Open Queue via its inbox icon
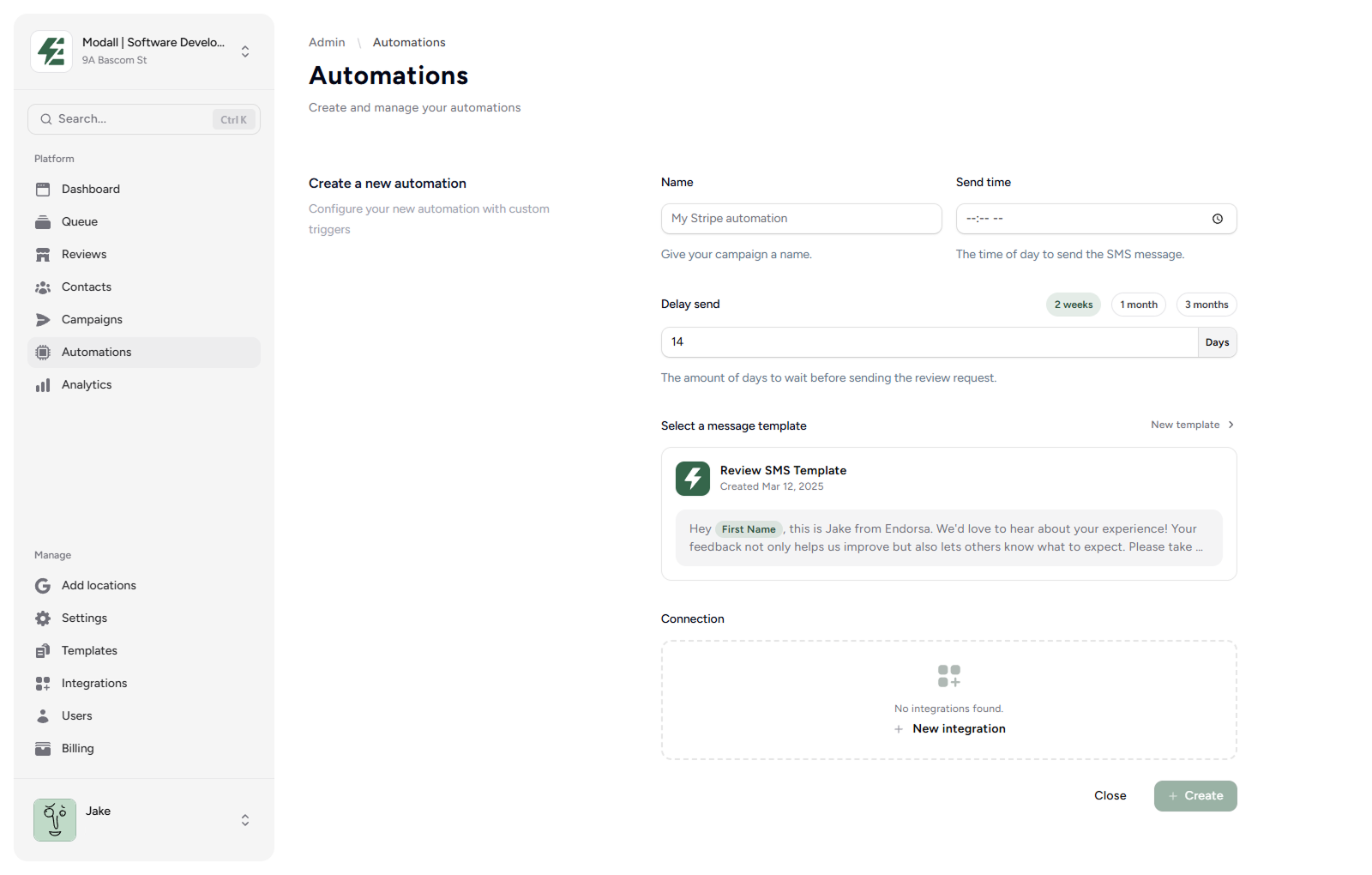Image resolution: width=1372 pixels, height=875 pixels. coord(43,222)
